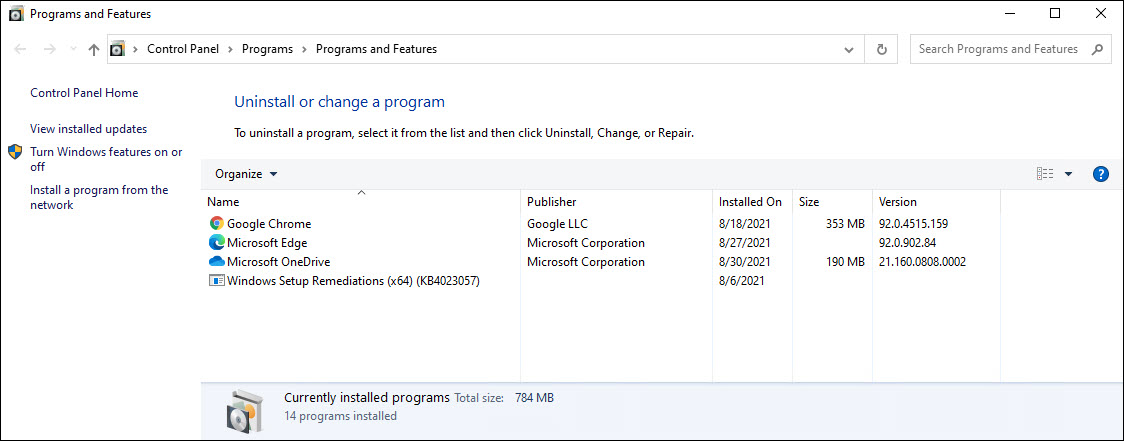The width and height of the screenshot is (1124, 441).
Task: Click the Google LLC publisher cell
Action: coord(557,224)
